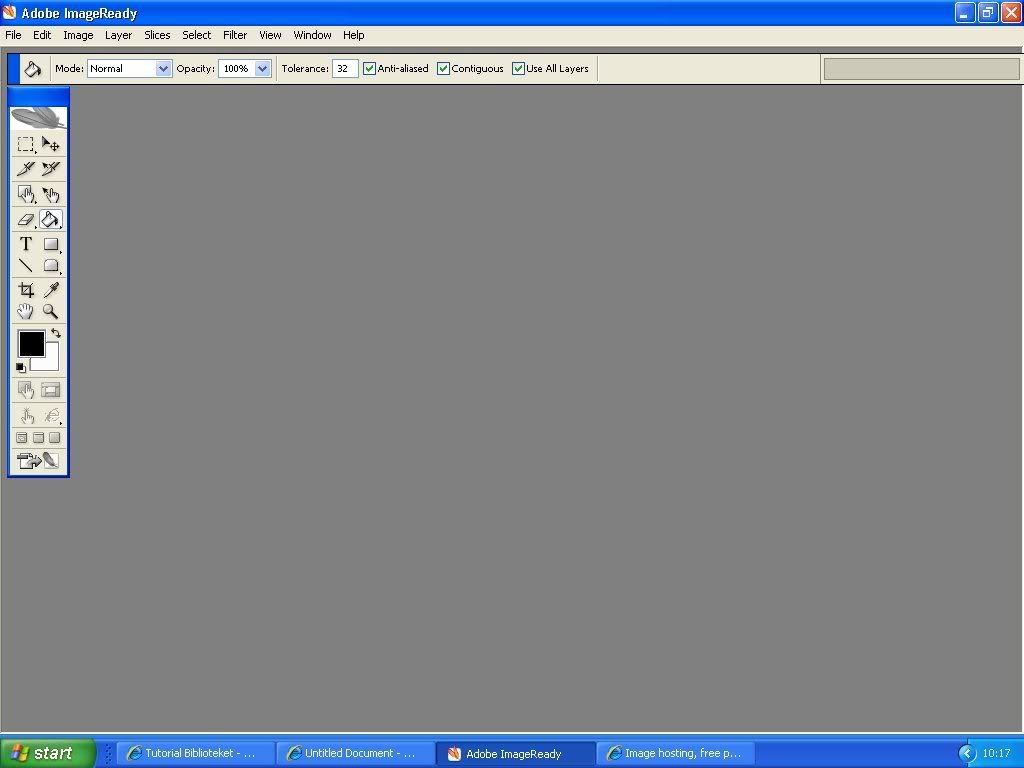Click the background color swatch

[x=51, y=362]
